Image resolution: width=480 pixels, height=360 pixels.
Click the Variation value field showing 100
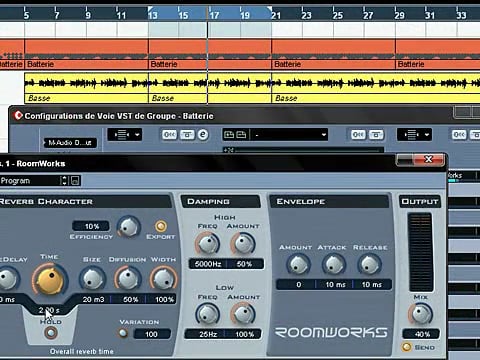pos(152,334)
